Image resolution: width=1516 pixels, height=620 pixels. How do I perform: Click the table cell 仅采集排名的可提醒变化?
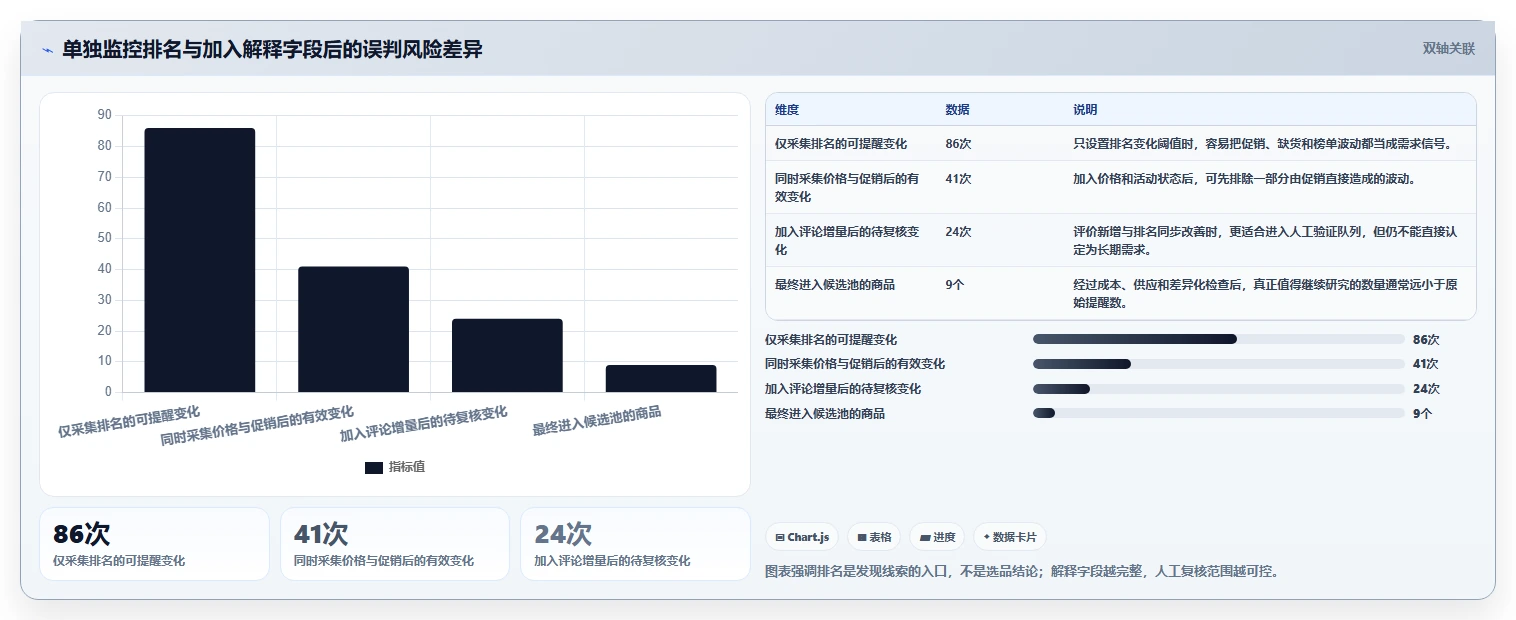(841, 144)
